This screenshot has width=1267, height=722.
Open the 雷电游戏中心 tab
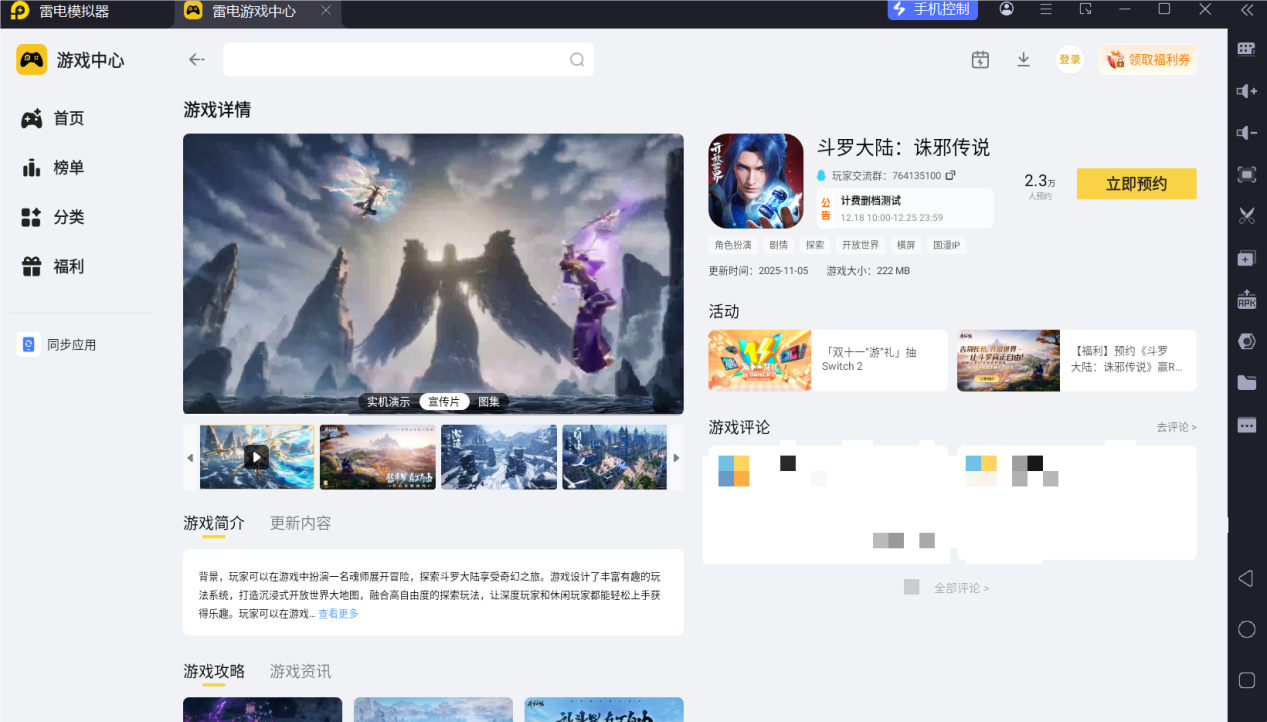[254, 13]
